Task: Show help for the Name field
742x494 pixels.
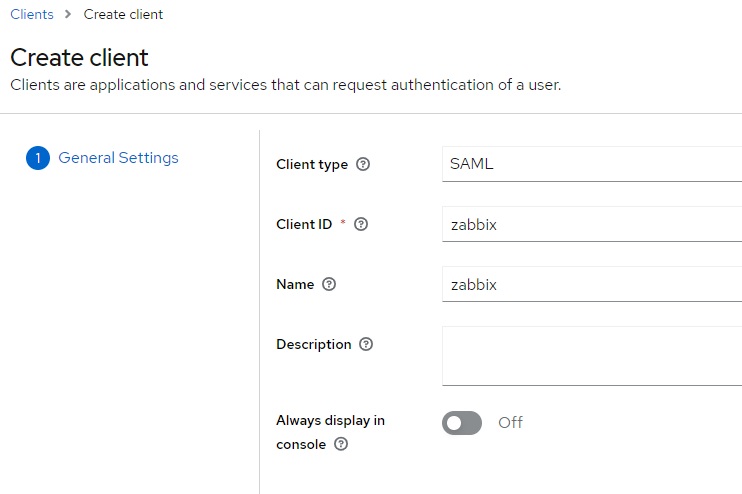Action: pos(329,284)
